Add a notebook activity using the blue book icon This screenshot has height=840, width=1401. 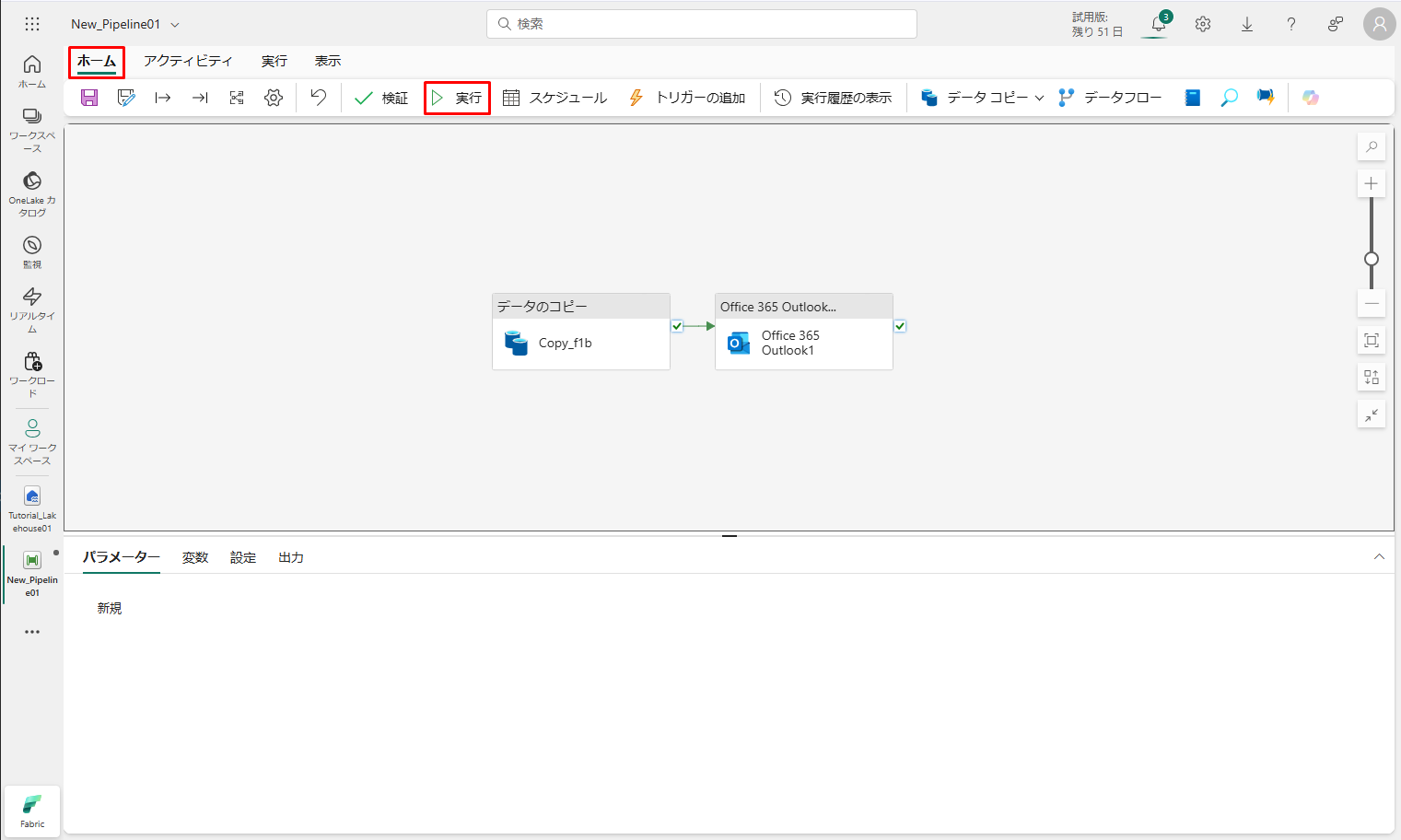tap(1193, 98)
